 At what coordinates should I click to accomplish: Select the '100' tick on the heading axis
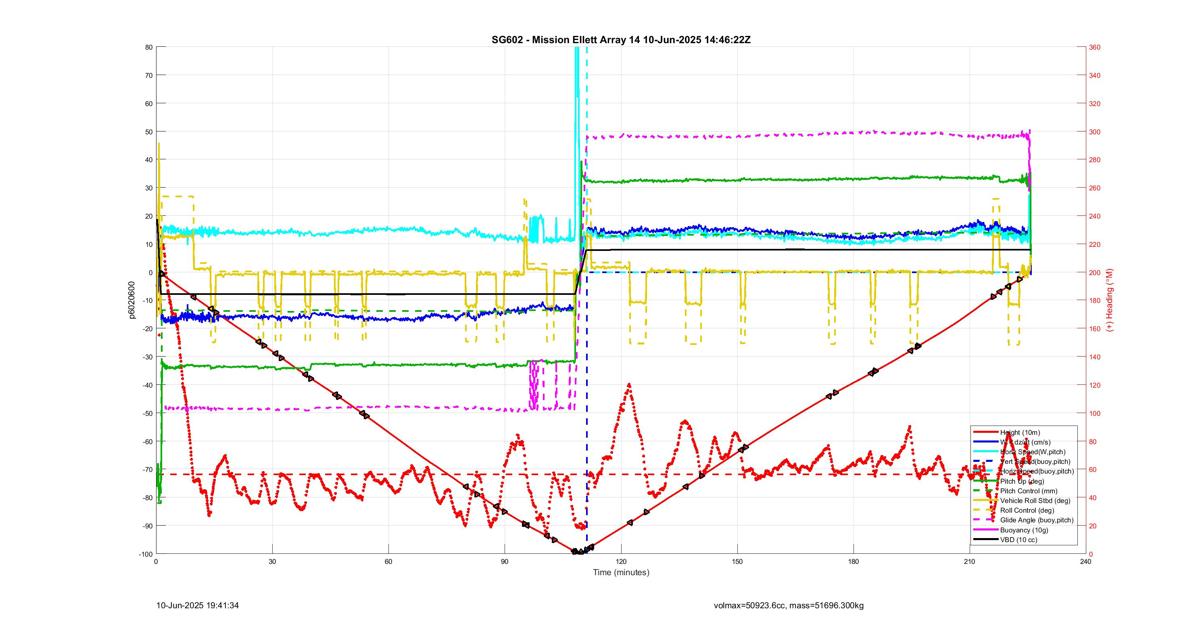[x=1095, y=413]
